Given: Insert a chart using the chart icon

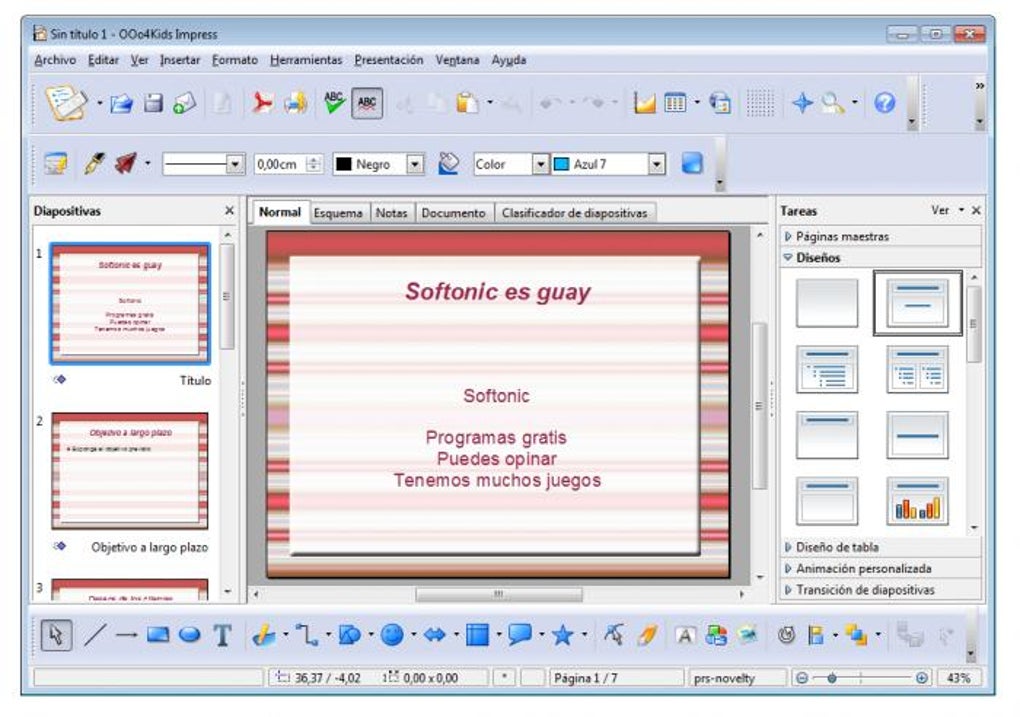Looking at the screenshot, I should coord(644,103).
